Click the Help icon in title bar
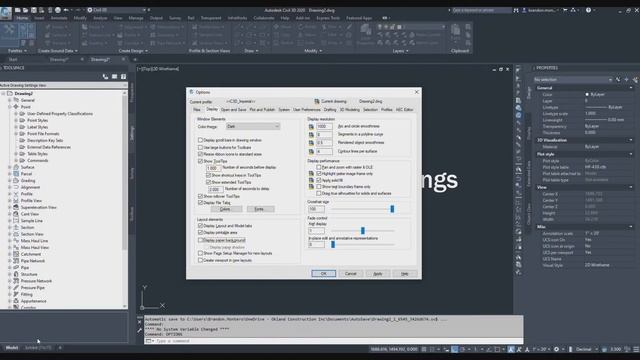This screenshot has width=640, height=360. pos(588,10)
